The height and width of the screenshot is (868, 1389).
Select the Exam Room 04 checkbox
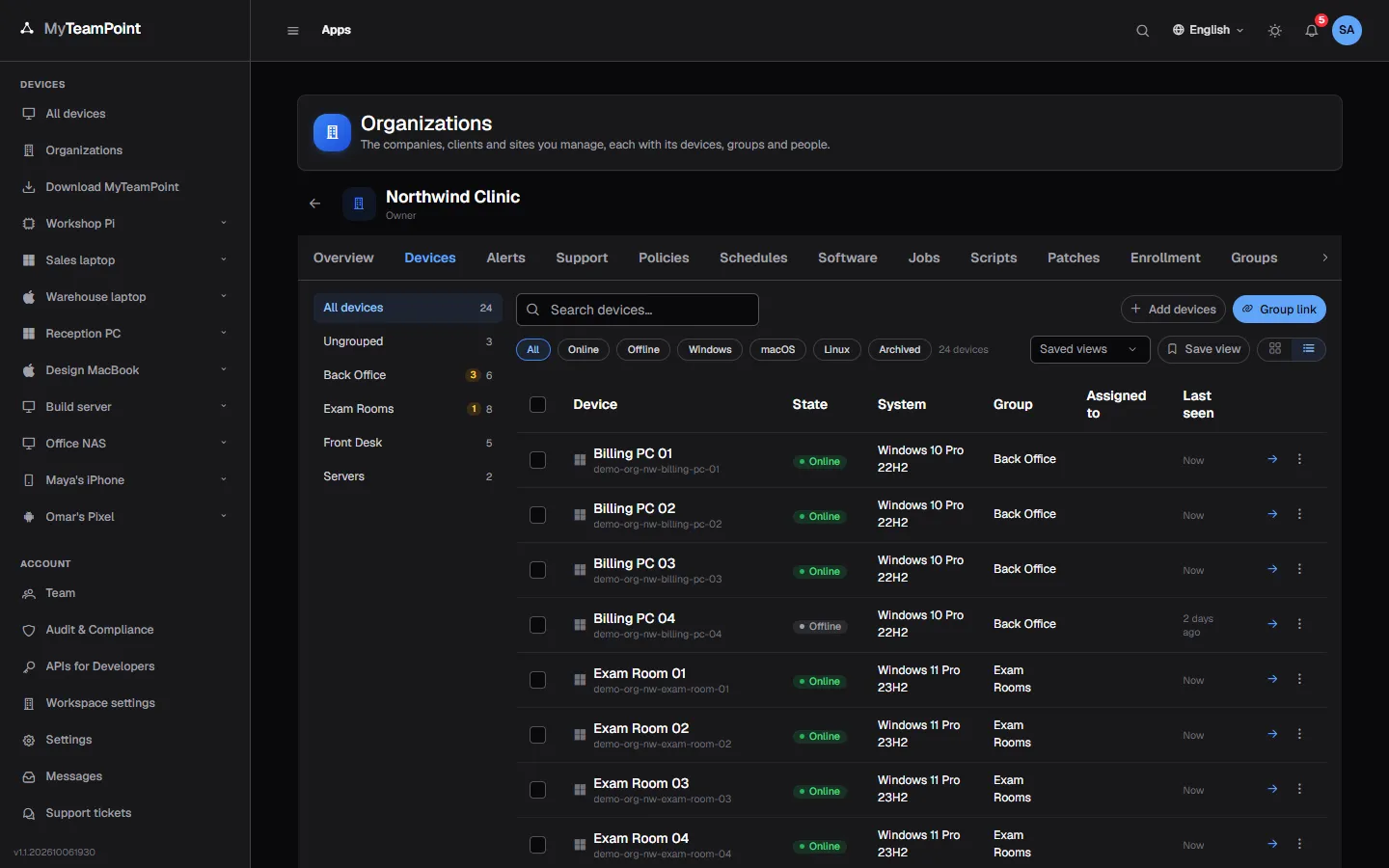[x=538, y=845]
